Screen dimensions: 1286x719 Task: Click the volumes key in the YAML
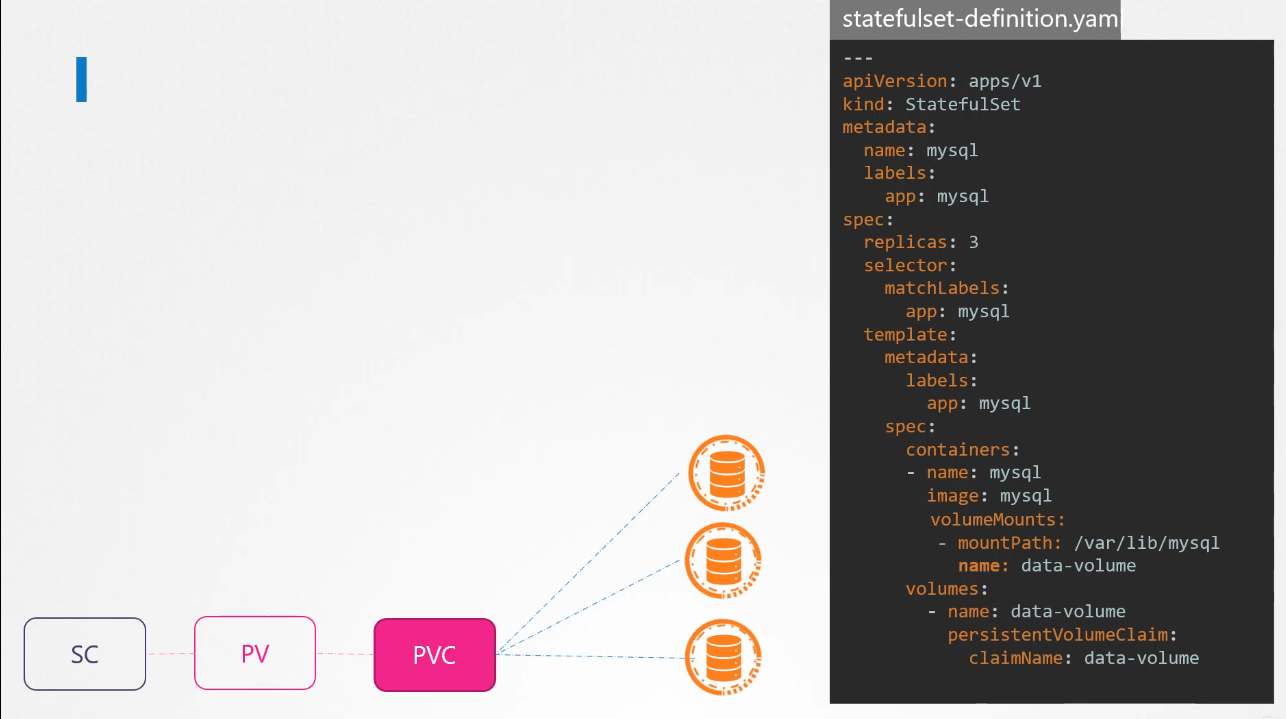[x=946, y=588]
